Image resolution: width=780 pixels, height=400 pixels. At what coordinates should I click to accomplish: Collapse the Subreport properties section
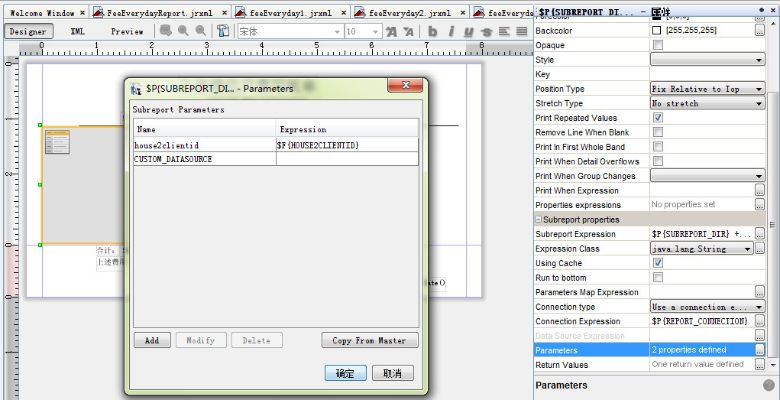(538, 219)
